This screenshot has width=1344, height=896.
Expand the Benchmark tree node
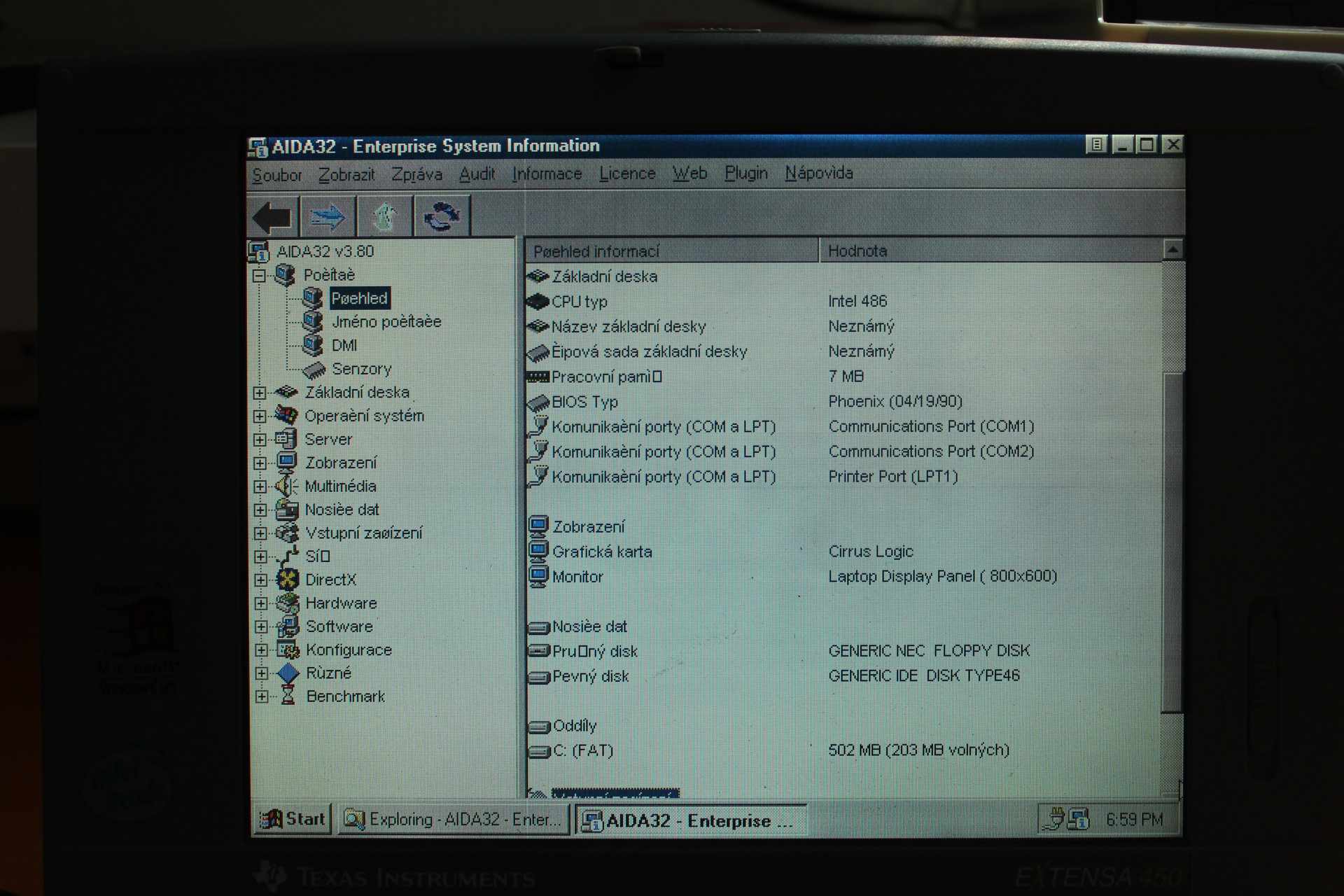point(262,696)
